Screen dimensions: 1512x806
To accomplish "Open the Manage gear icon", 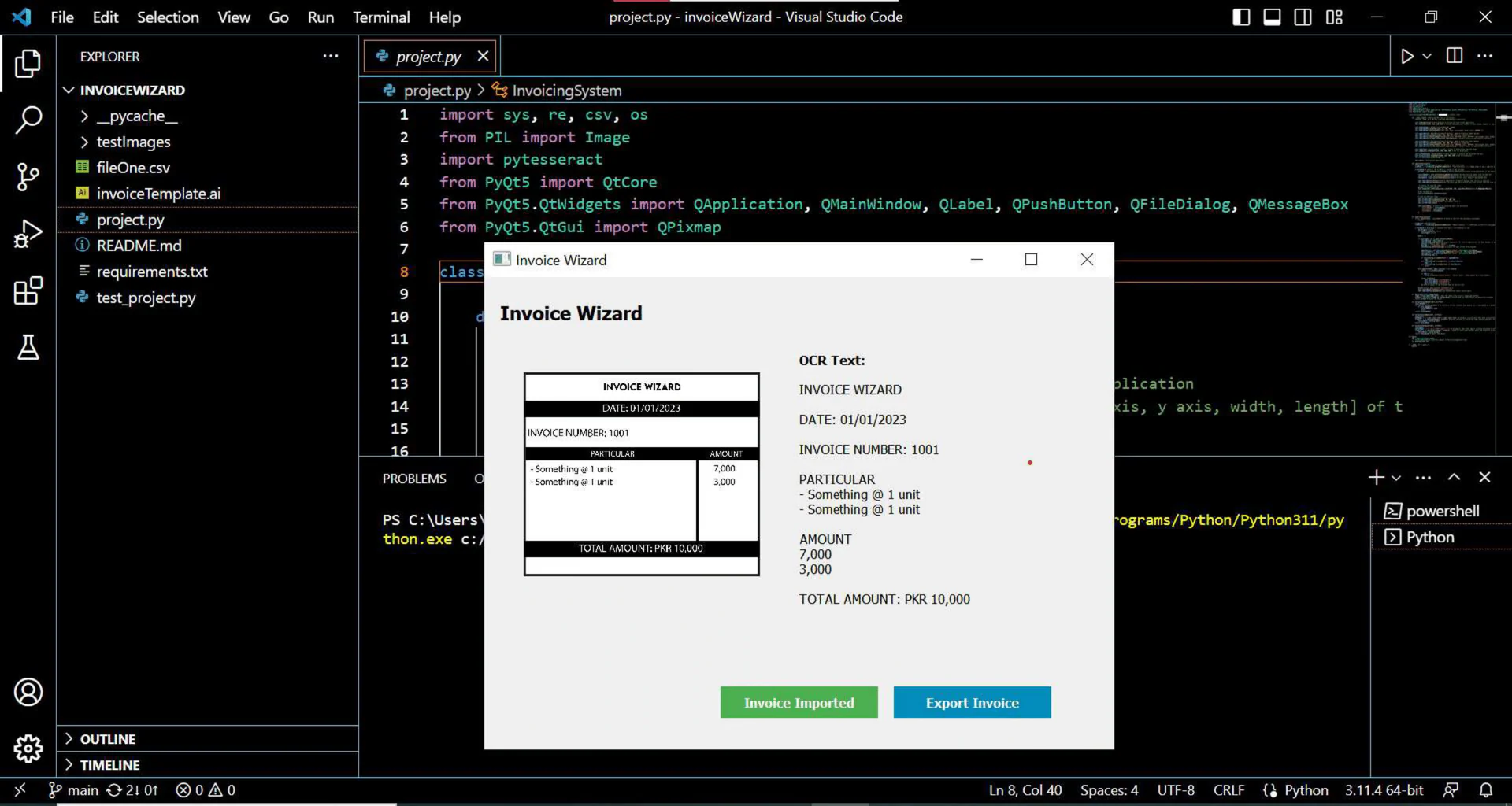I will [28, 749].
